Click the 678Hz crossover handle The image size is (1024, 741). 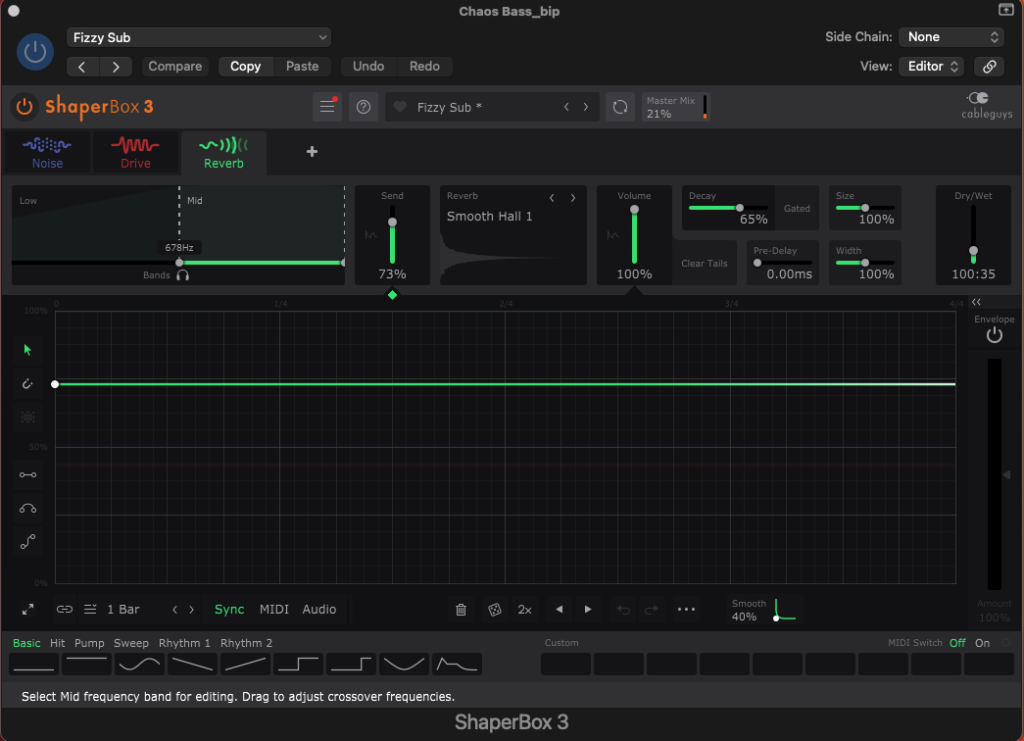[180, 262]
